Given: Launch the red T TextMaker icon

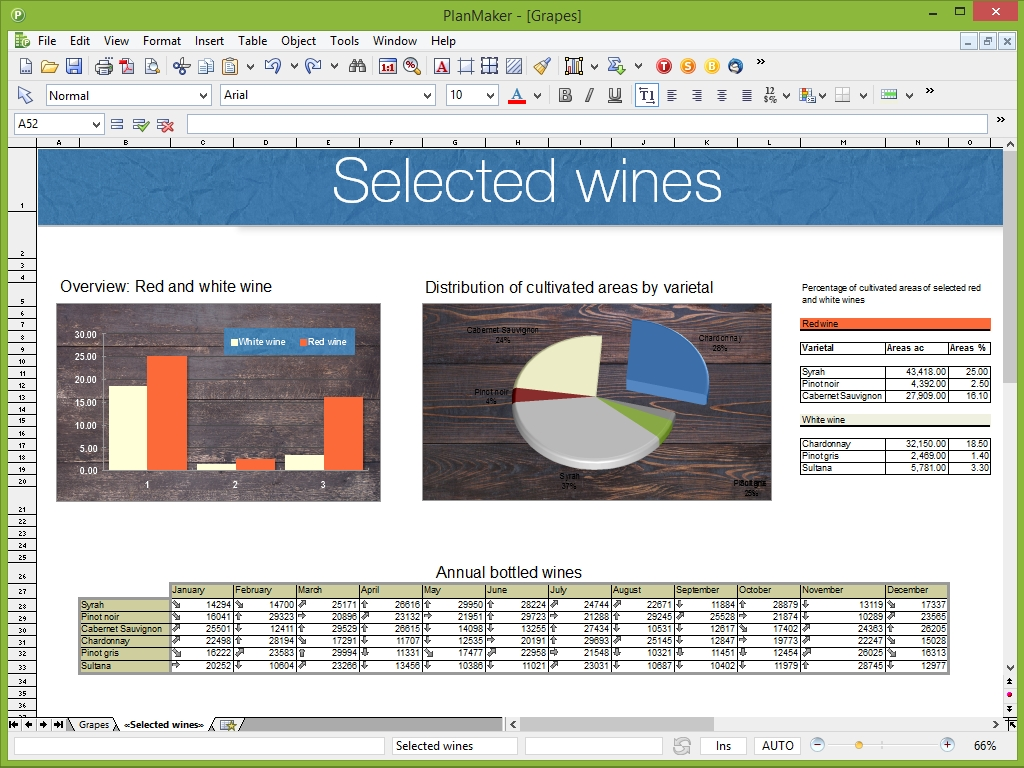Looking at the screenshot, I should [x=664, y=66].
